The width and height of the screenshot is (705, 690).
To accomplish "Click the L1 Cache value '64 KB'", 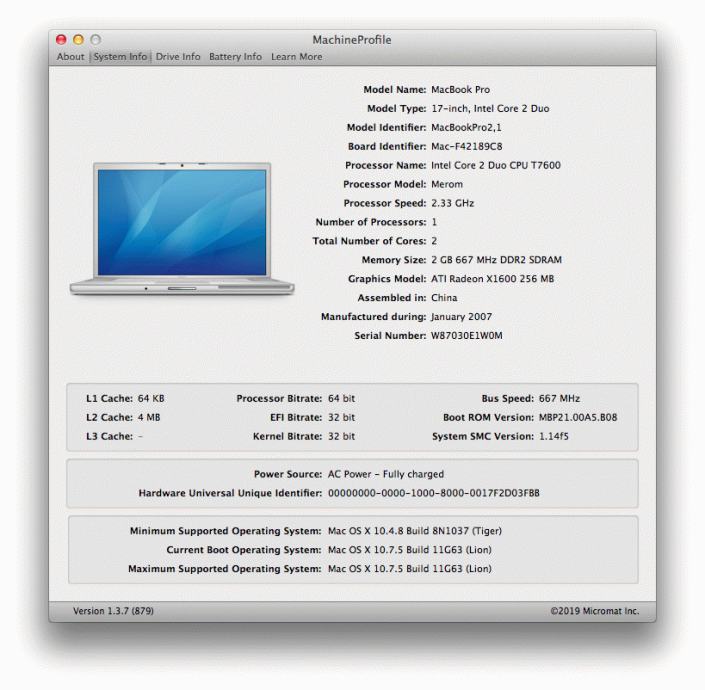I will (x=151, y=399).
